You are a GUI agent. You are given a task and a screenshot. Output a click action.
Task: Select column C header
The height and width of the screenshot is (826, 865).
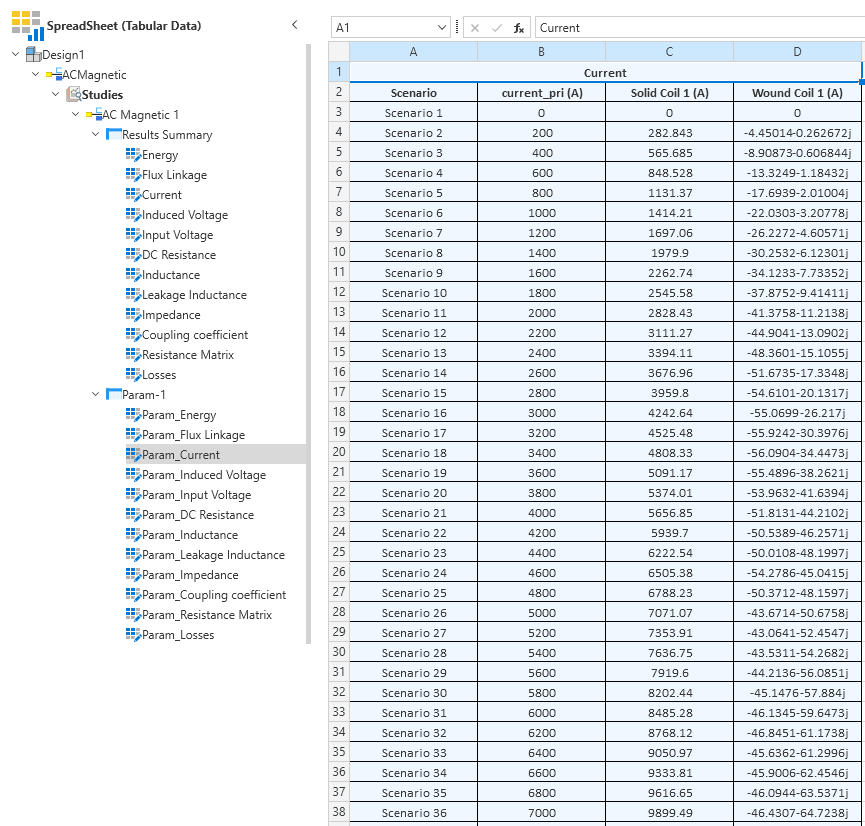669,51
